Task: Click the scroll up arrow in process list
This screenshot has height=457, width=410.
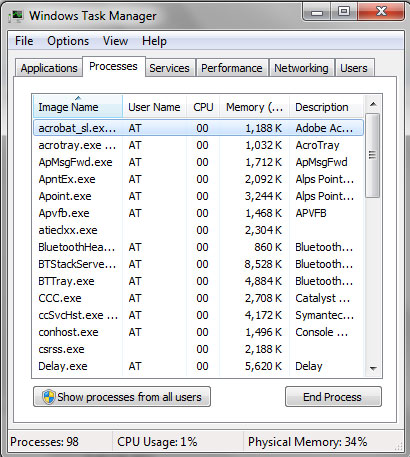Action: pyautogui.click(x=373, y=104)
